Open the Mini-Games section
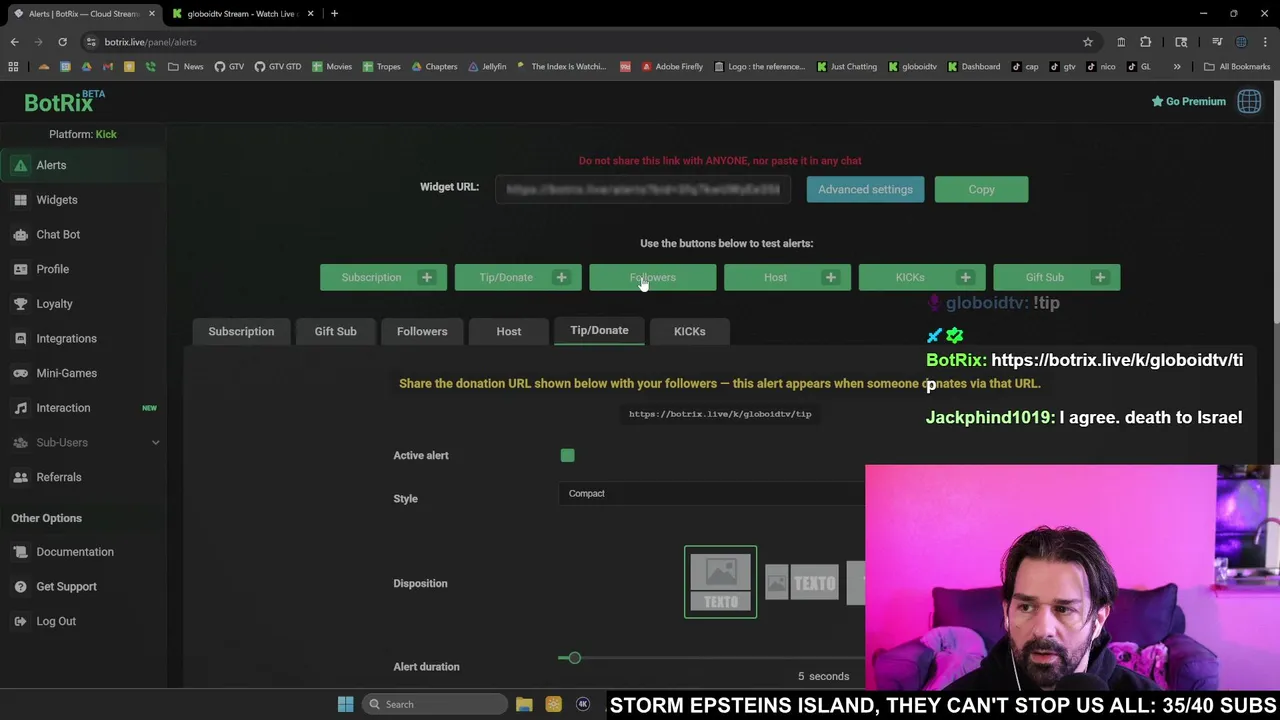Image resolution: width=1280 pixels, height=720 pixels. pos(66,373)
